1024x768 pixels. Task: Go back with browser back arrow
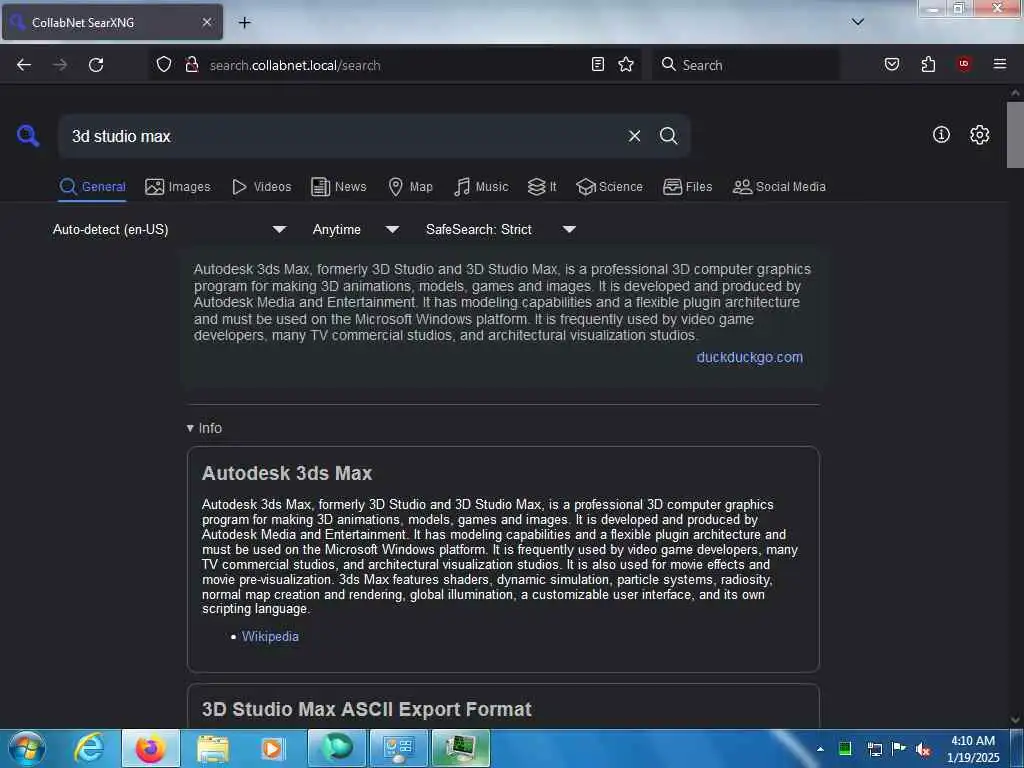pyautogui.click(x=24, y=65)
